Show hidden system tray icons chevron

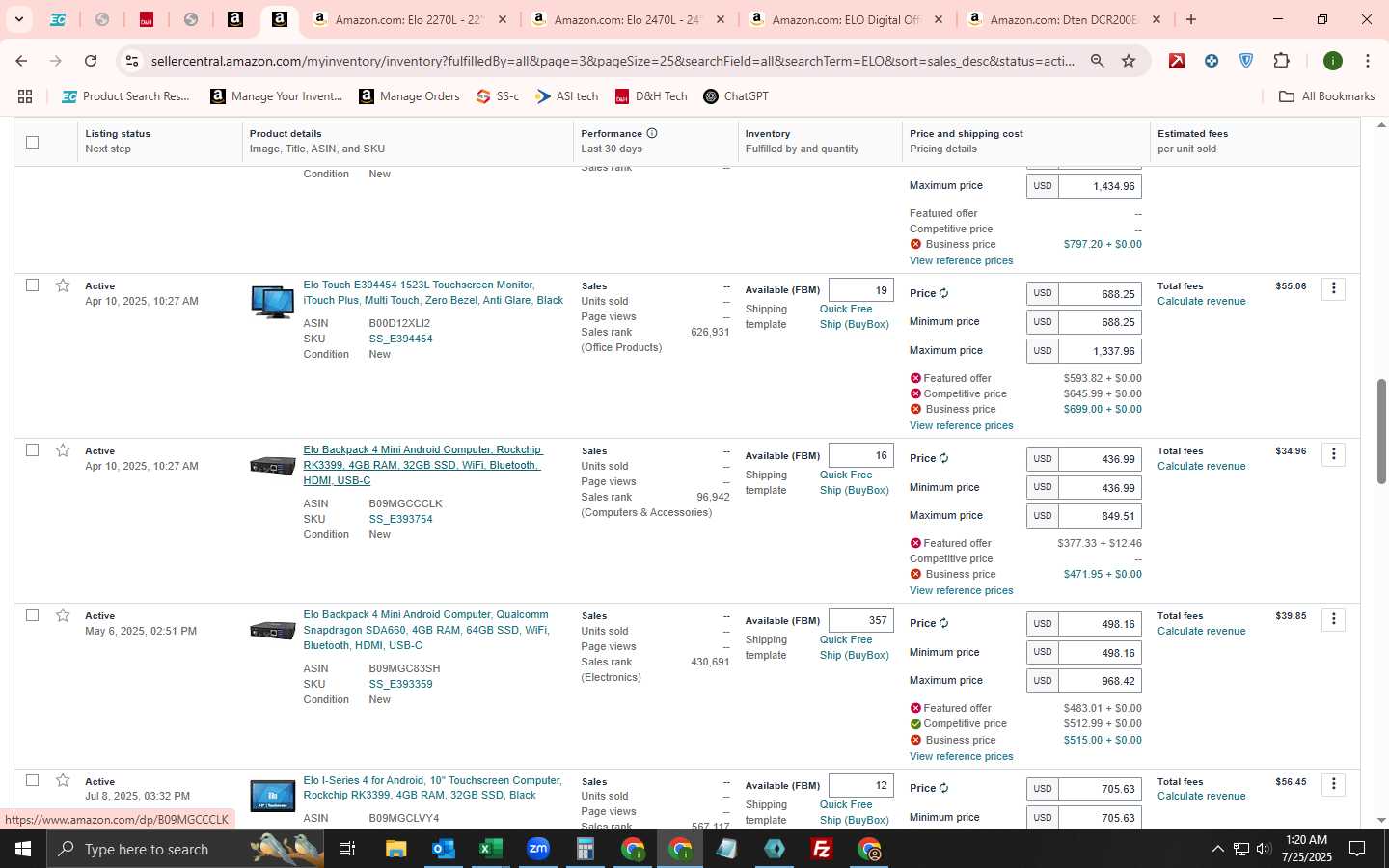pyautogui.click(x=1217, y=849)
